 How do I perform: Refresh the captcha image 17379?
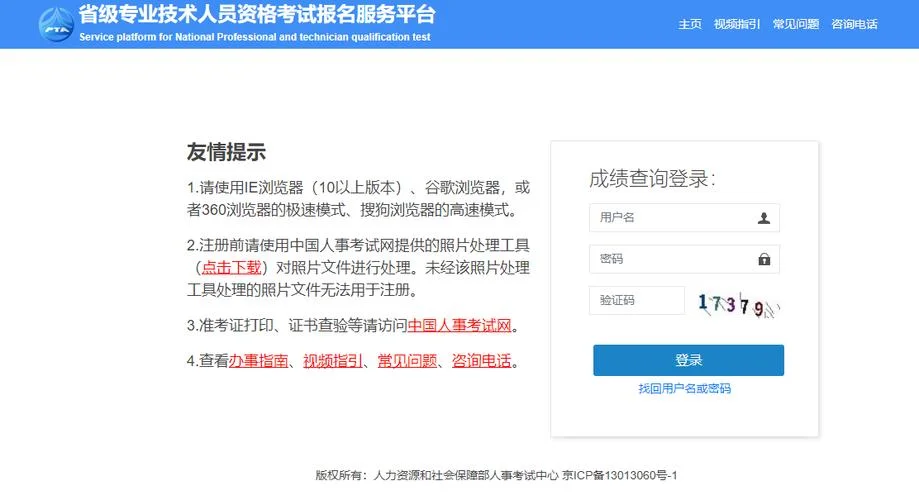point(738,305)
